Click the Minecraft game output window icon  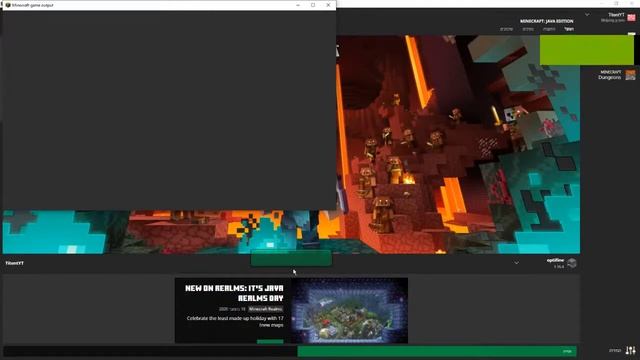(x=8, y=5)
